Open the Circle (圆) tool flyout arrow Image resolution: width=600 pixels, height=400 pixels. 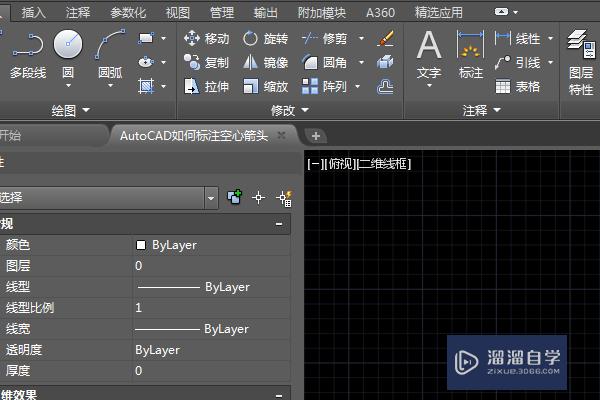[68, 86]
